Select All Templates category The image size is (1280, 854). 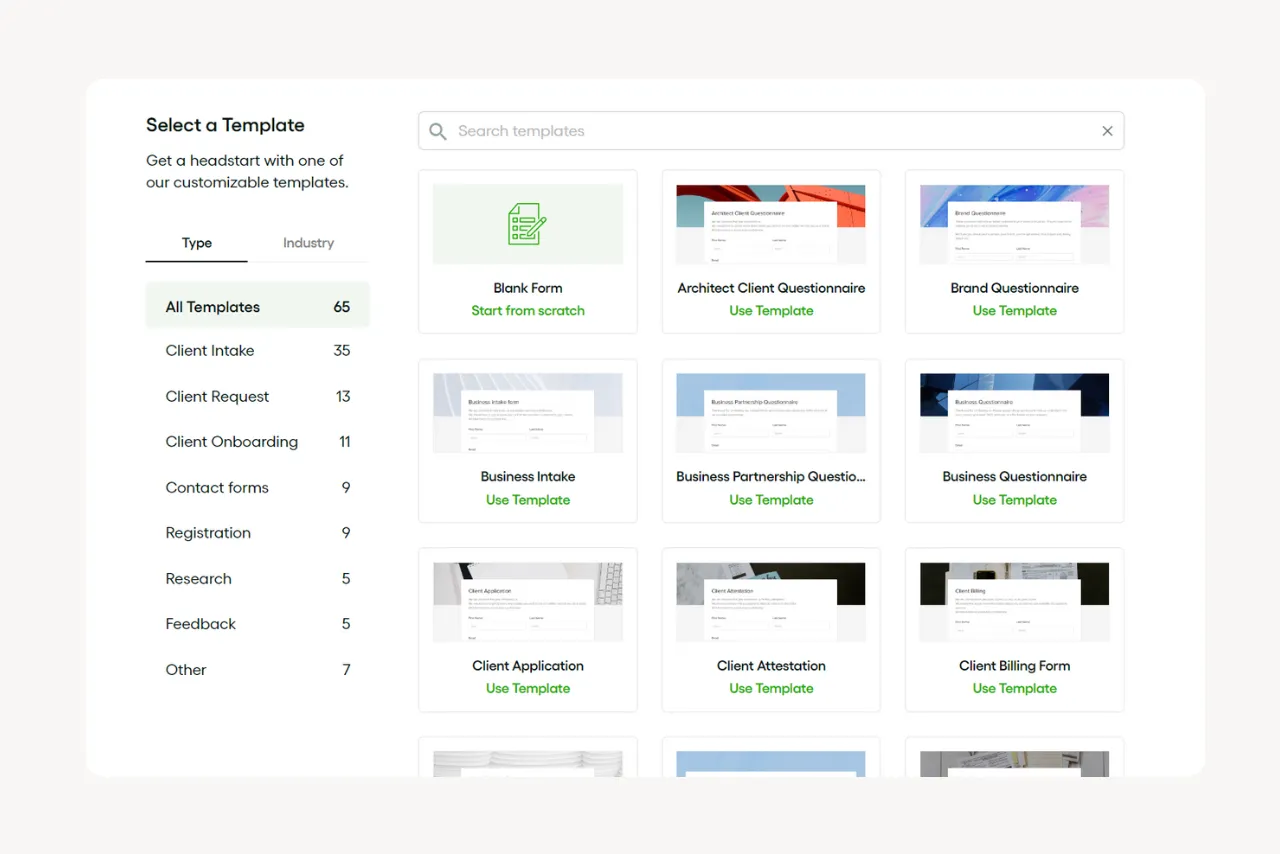pos(258,307)
